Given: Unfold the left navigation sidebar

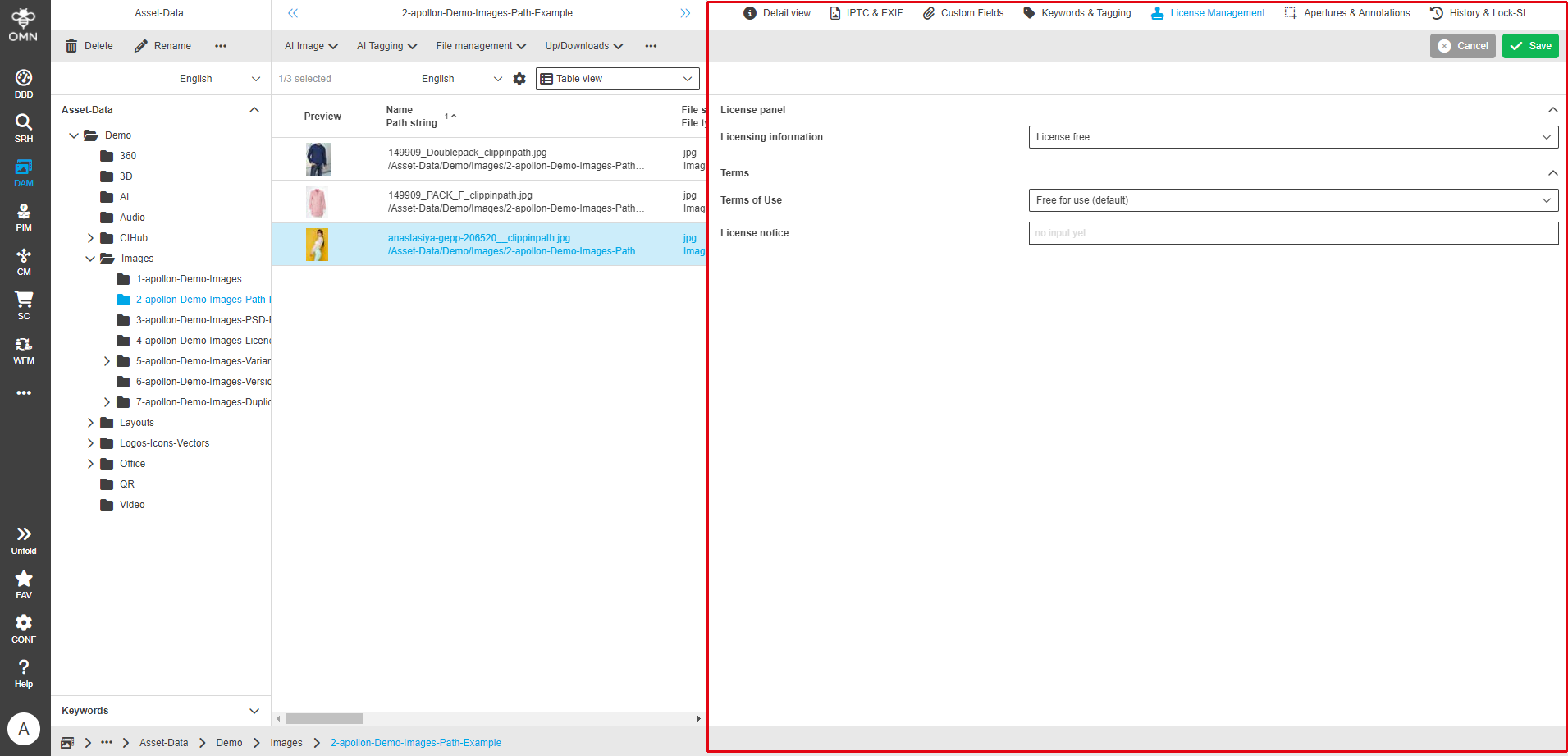Looking at the screenshot, I should coord(24,540).
